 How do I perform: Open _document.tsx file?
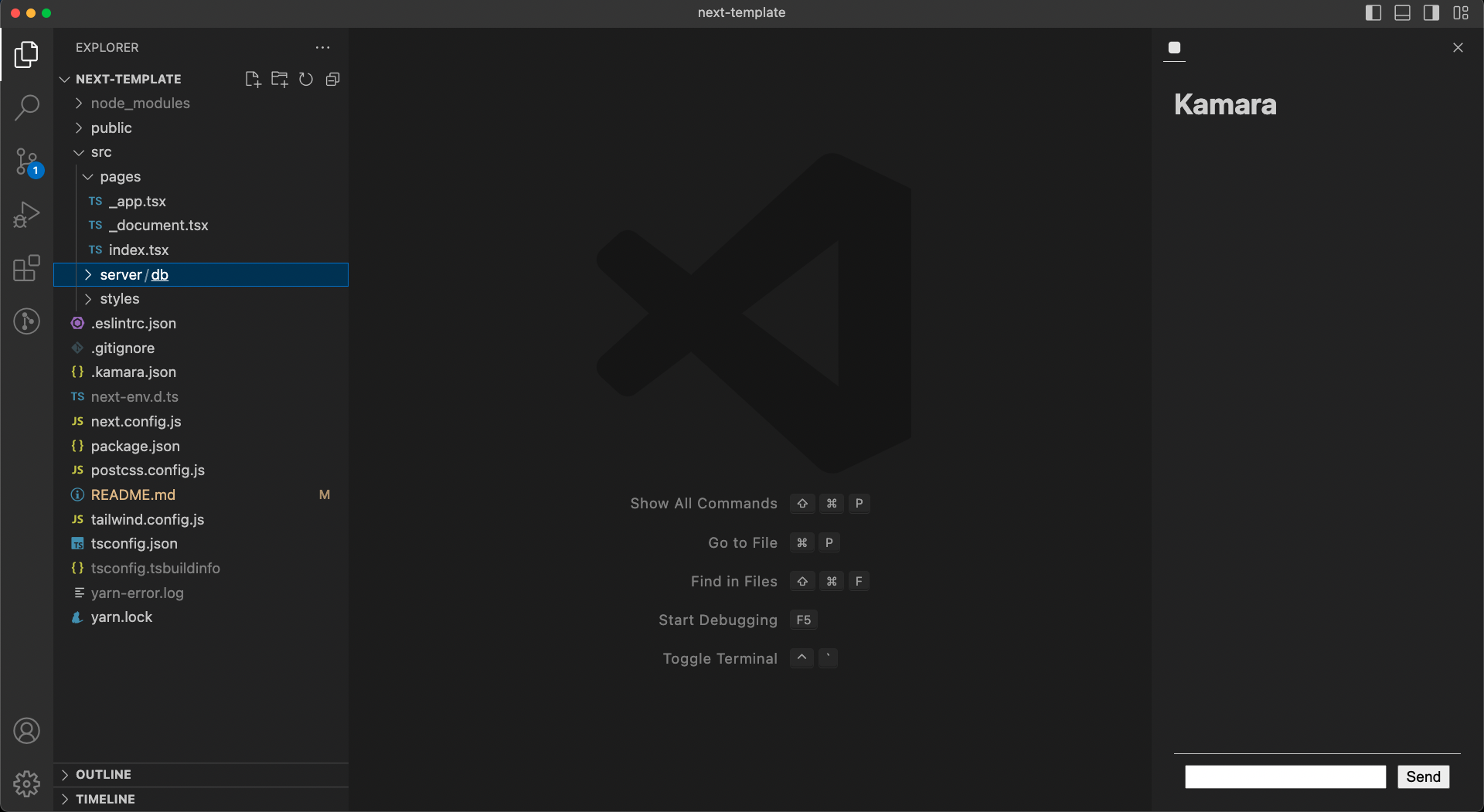point(200,226)
